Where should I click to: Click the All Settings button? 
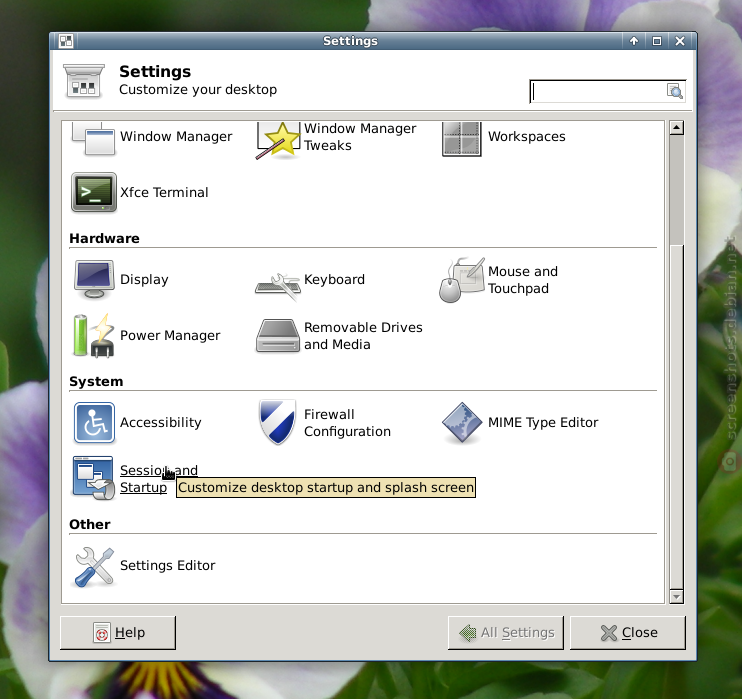[x=506, y=633]
